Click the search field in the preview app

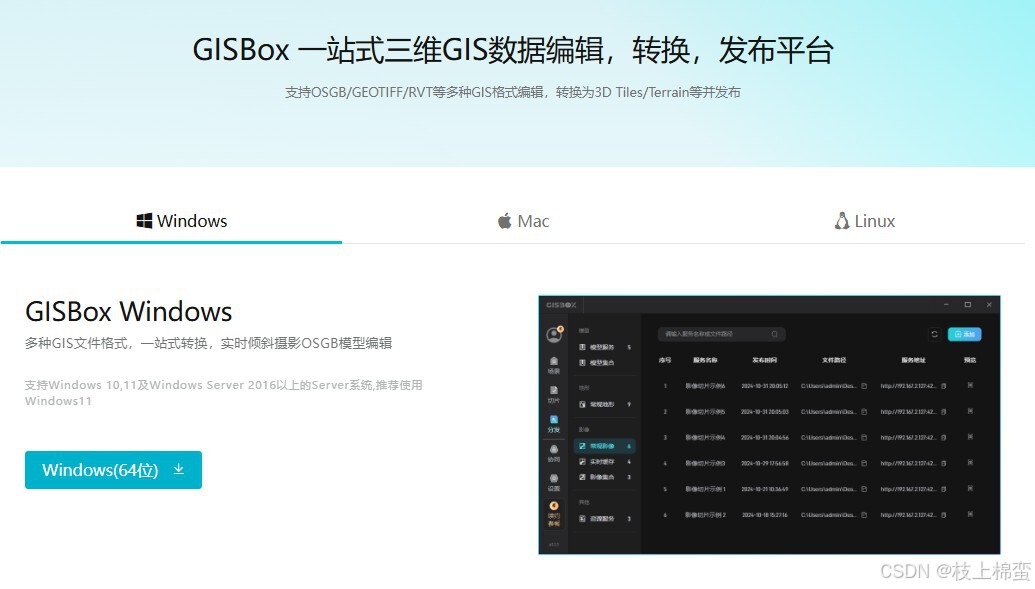pyautogui.click(x=721, y=334)
